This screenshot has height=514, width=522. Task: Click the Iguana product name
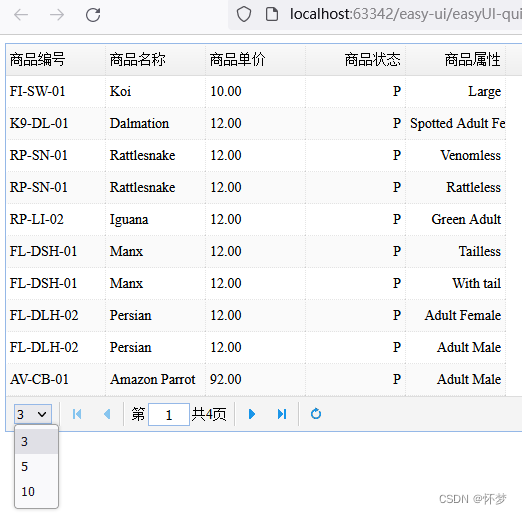coord(129,220)
